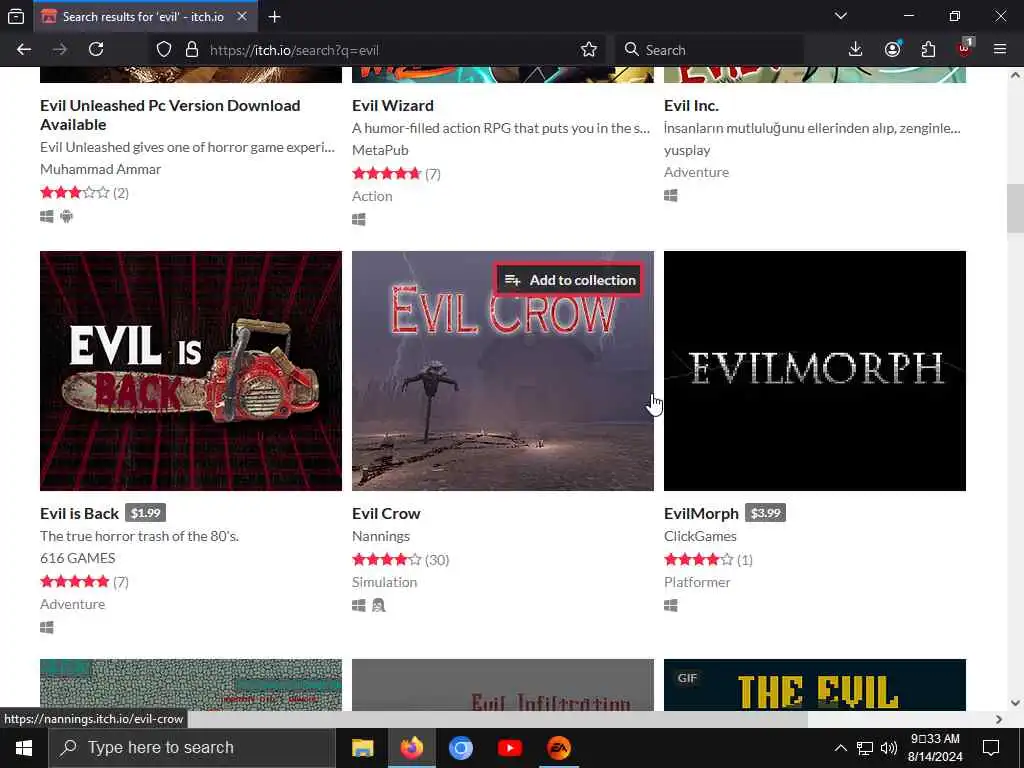Viewport: 1024px width, 768px height.
Task: Open the uBlock extension icon
Action: tap(965, 48)
